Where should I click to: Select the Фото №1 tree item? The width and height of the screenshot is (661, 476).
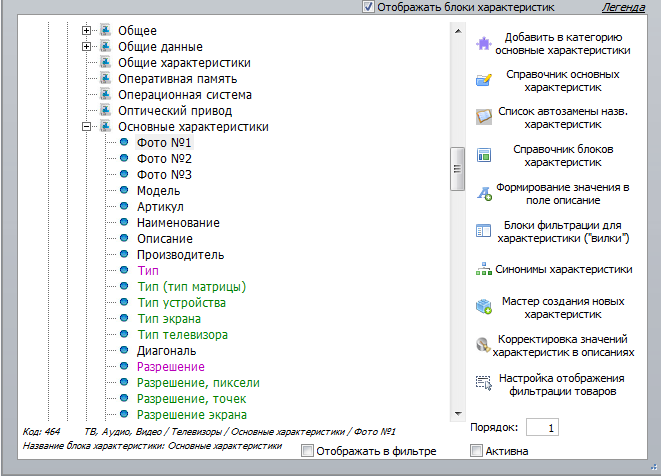[x=164, y=143]
